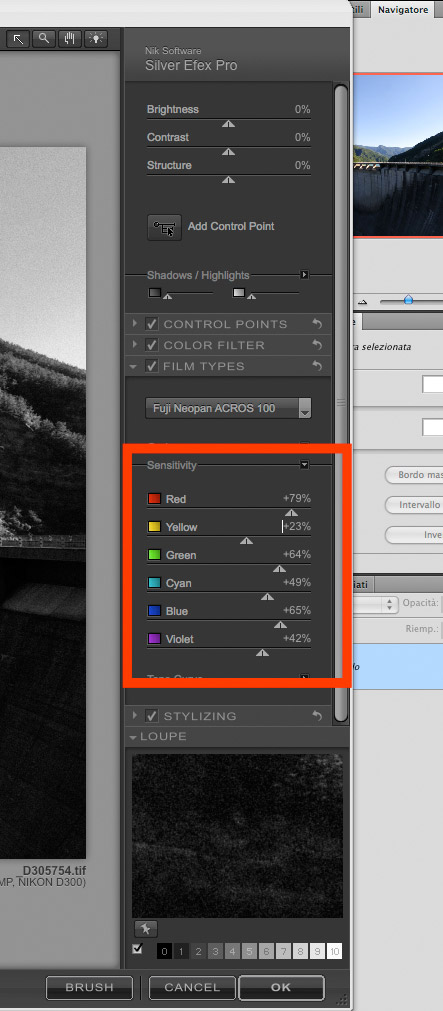Click the Add Control Point label

[x=231, y=226]
